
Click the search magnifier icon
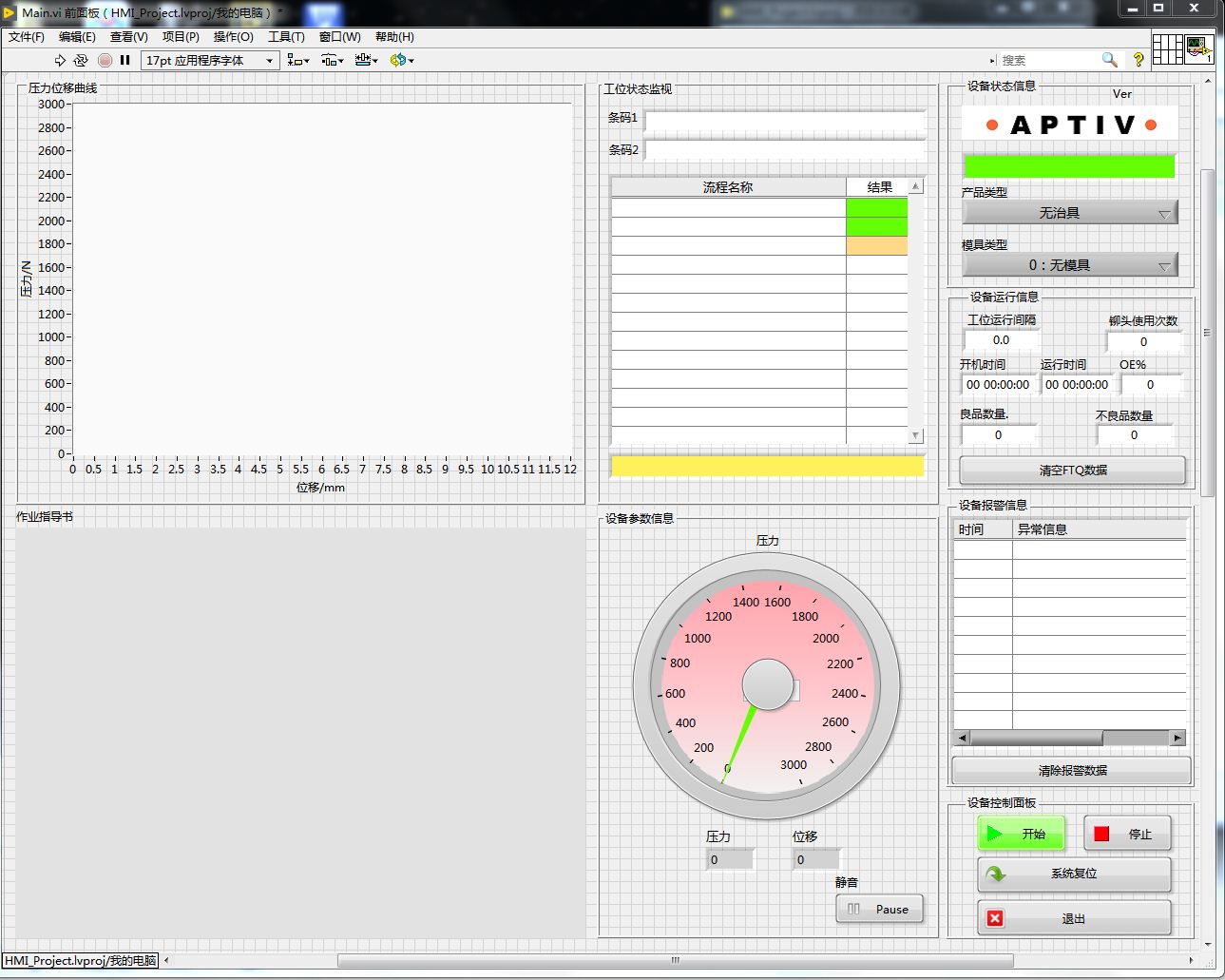tap(1109, 60)
